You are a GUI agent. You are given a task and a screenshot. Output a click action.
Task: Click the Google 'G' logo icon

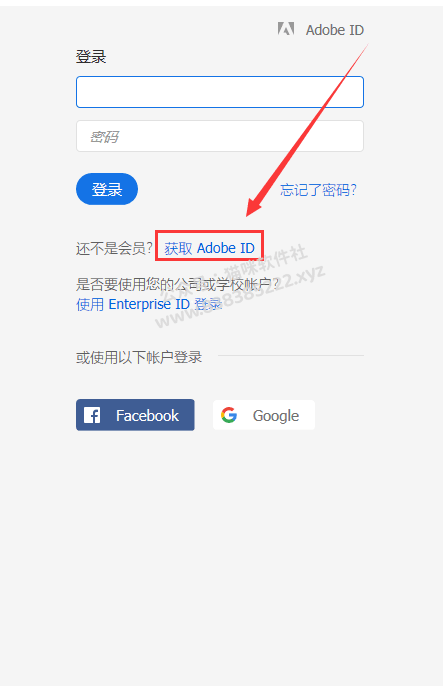(229, 415)
